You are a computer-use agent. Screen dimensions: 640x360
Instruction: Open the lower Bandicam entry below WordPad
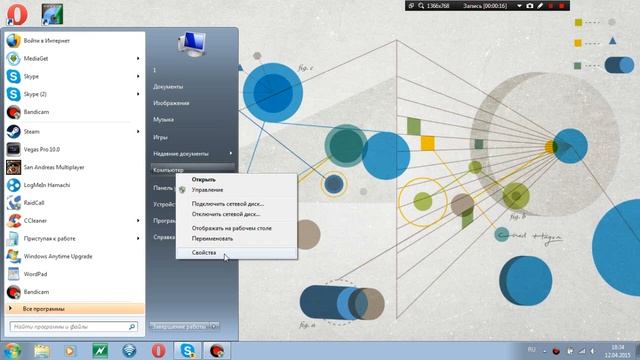click(74, 292)
